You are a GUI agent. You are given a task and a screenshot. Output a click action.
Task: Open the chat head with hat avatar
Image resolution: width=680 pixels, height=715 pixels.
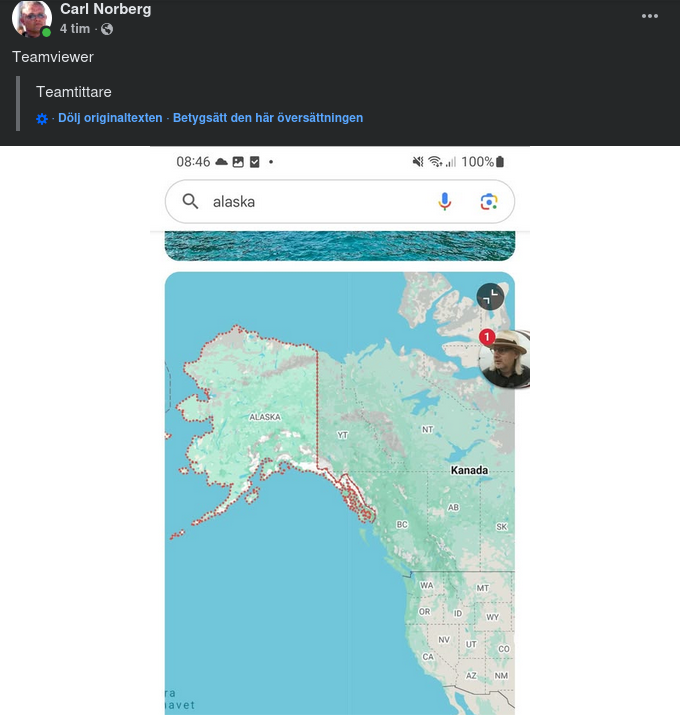point(505,359)
